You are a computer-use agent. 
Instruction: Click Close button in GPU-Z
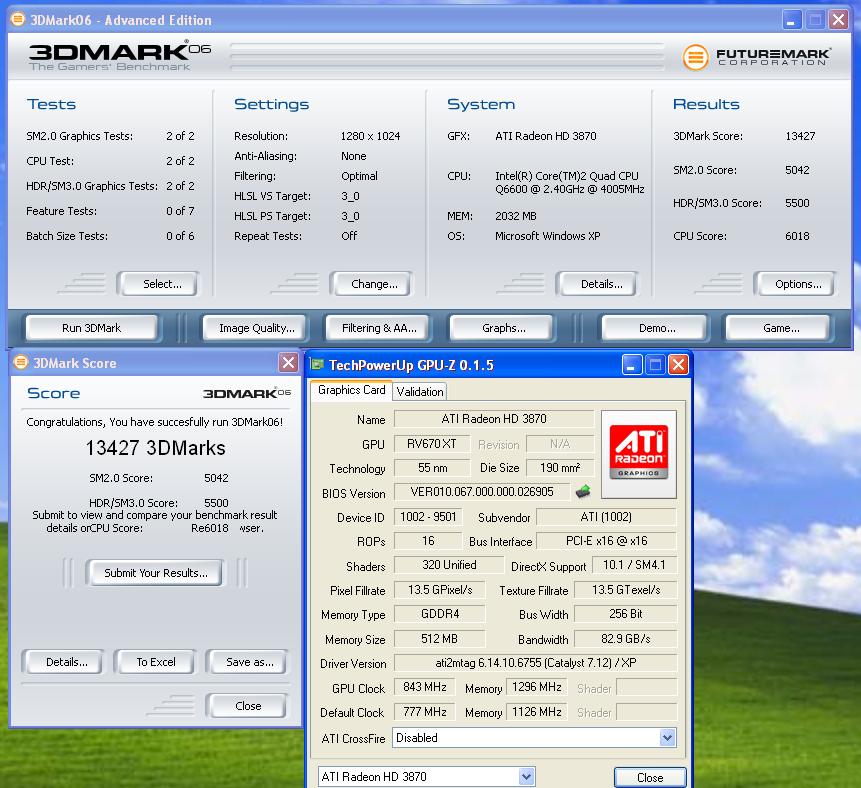coord(650,777)
